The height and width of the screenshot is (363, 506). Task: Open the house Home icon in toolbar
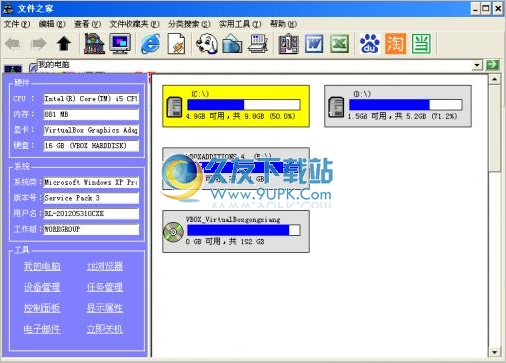[94, 44]
